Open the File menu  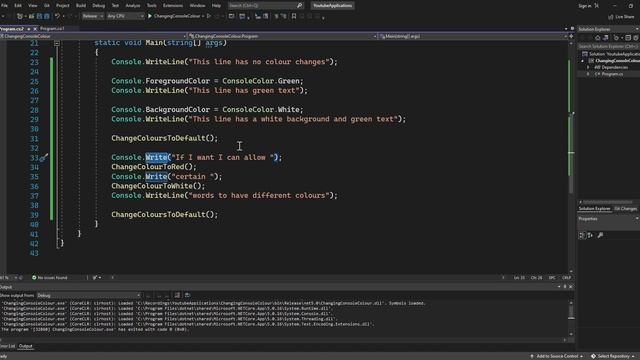tap(4, 6)
